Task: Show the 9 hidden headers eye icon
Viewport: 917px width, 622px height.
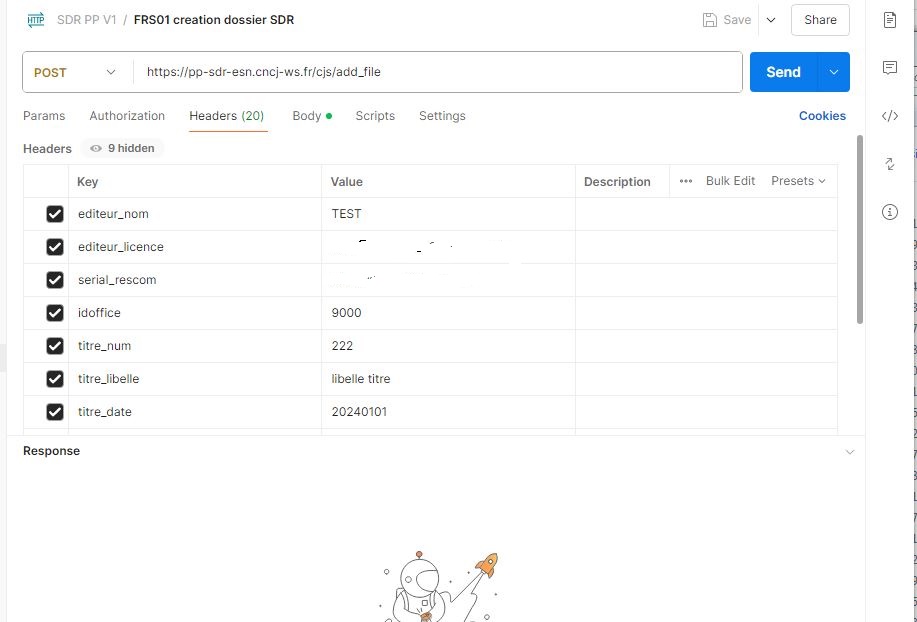Action: 96,148
